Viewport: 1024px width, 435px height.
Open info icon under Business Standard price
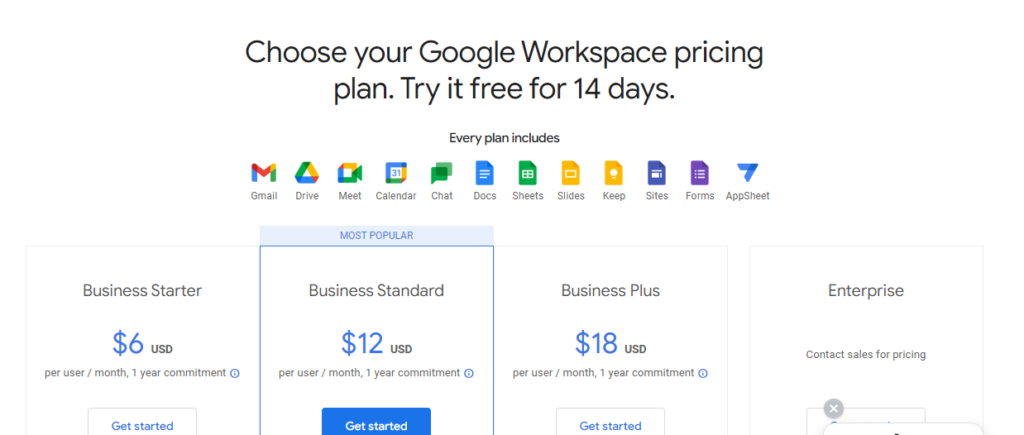pyautogui.click(x=469, y=374)
